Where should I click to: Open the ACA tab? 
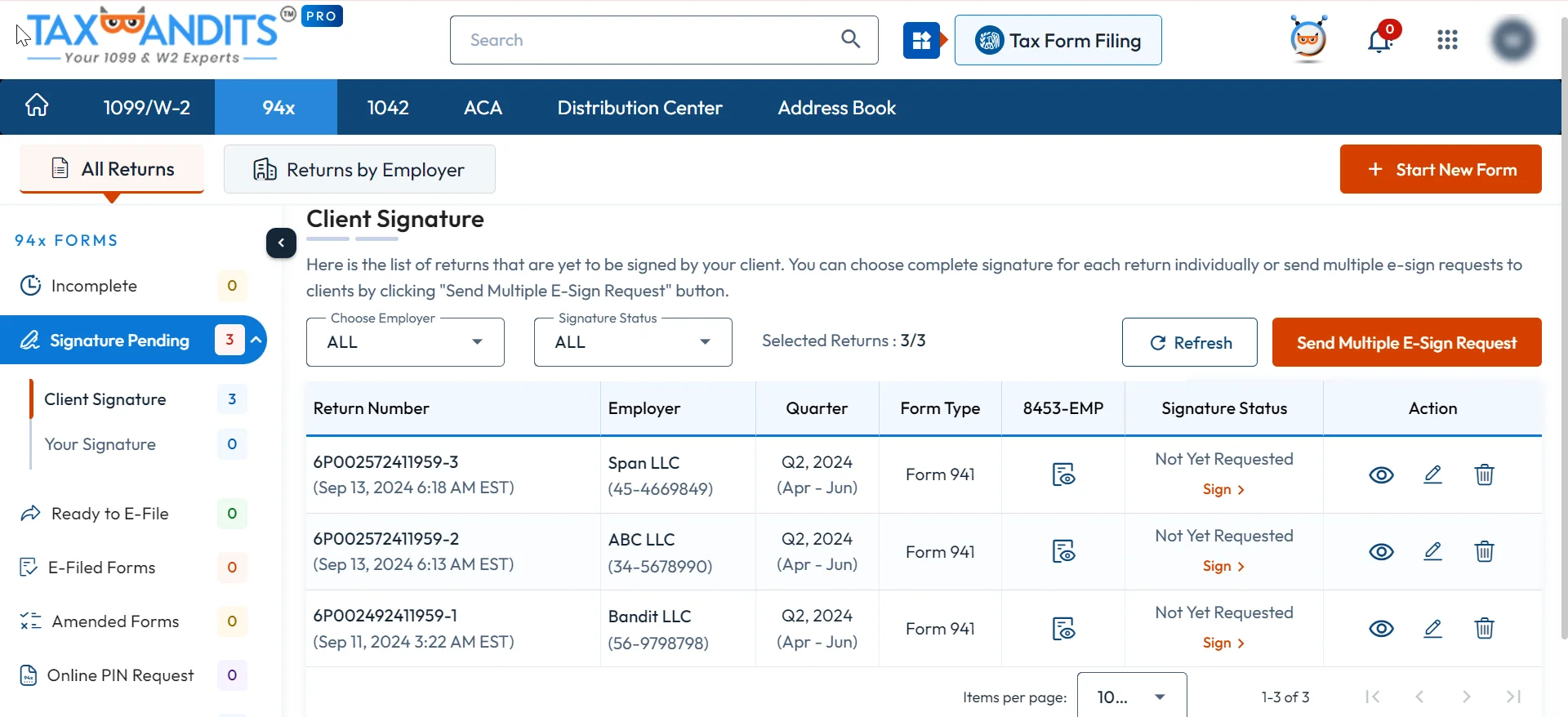[x=483, y=107]
